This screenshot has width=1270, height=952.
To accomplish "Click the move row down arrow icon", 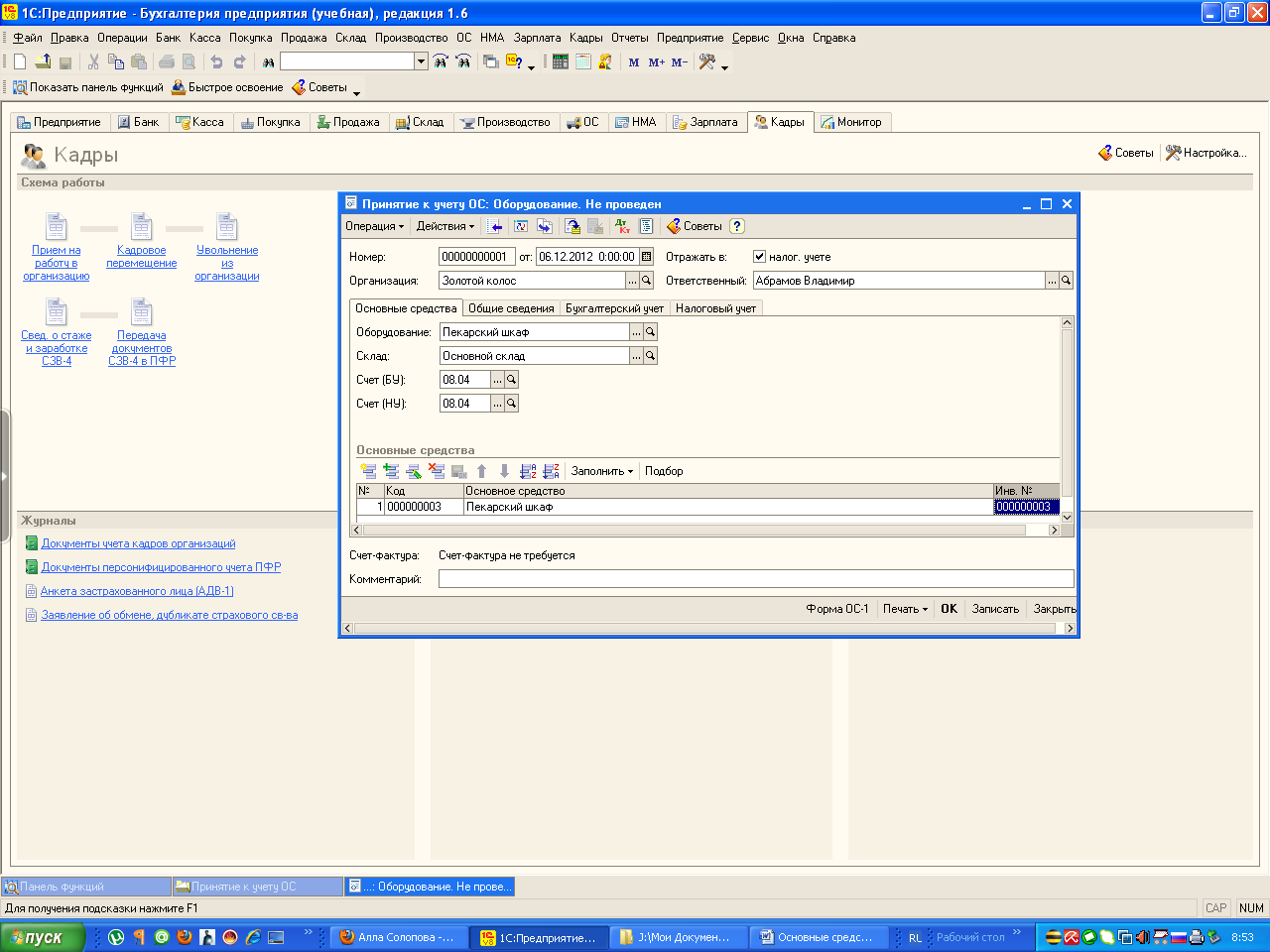I will (504, 471).
